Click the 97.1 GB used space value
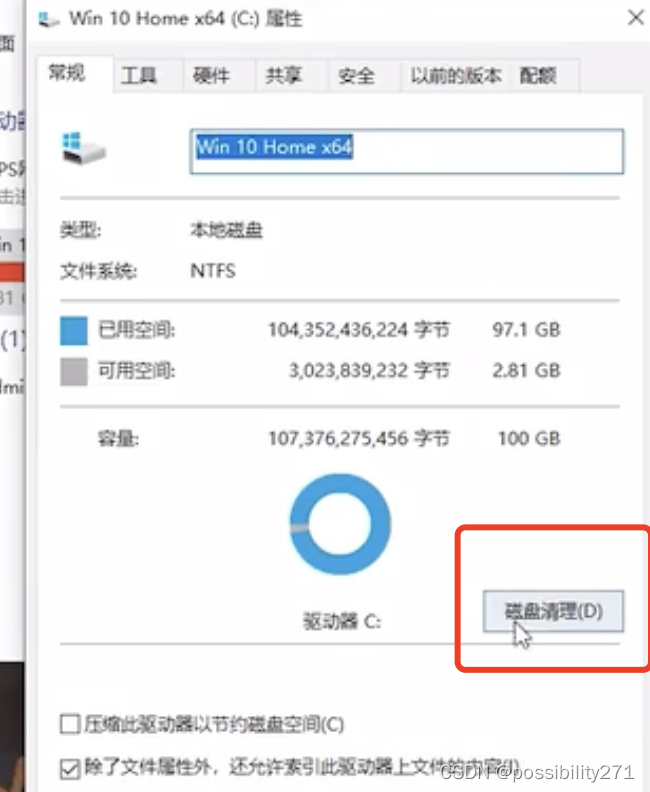Viewport: 650px width, 792px height. point(526,330)
